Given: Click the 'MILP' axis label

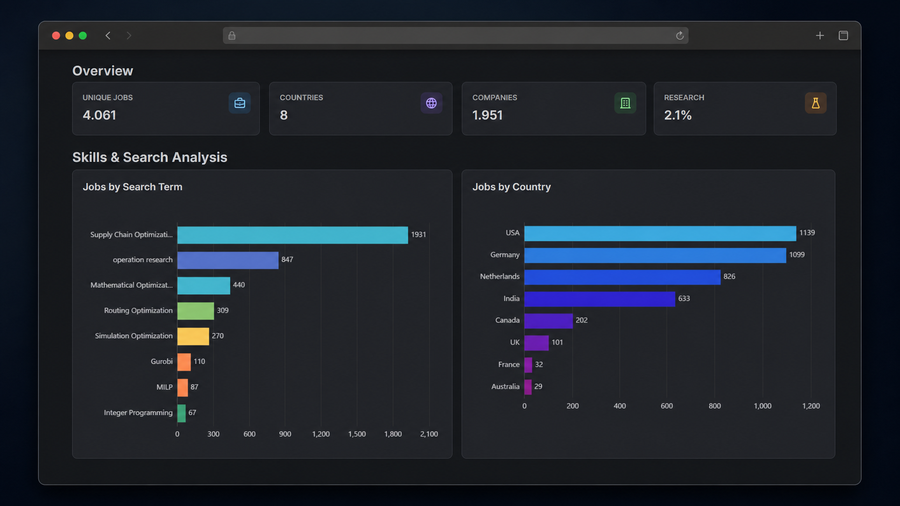Looking at the screenshot, I should tap(164, 387).
